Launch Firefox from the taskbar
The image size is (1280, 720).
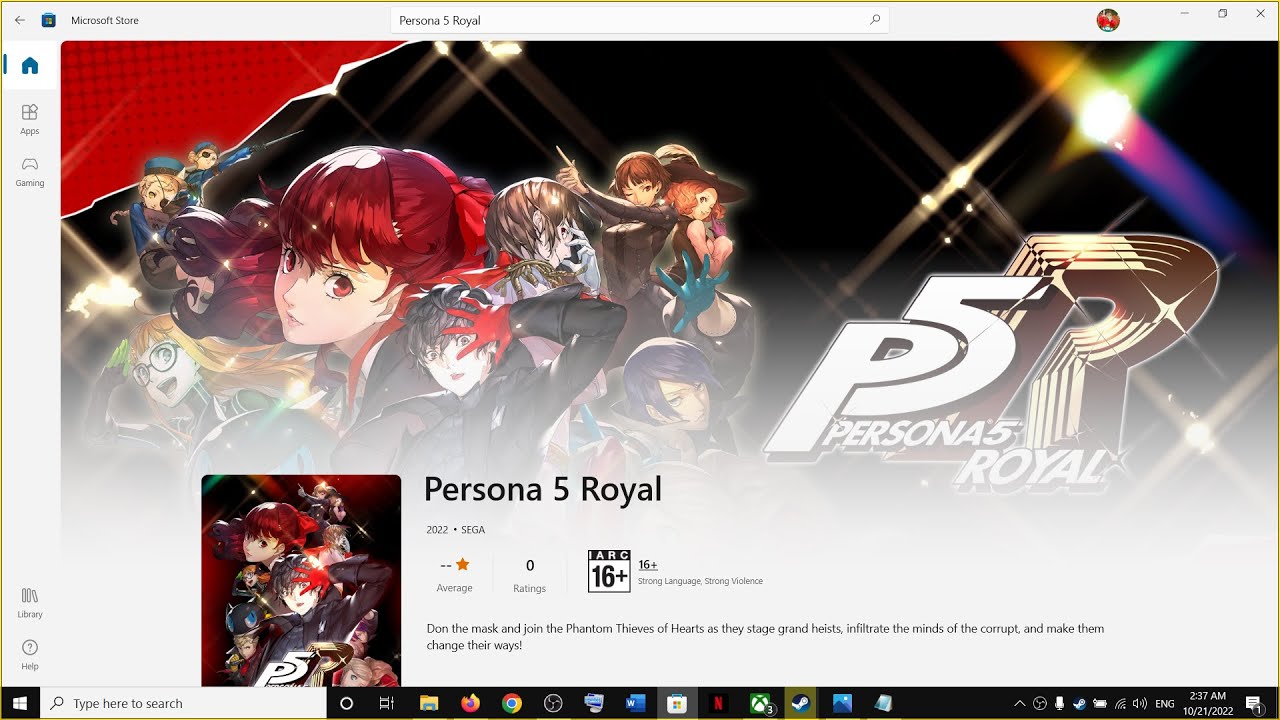click(x=470, y=703)
